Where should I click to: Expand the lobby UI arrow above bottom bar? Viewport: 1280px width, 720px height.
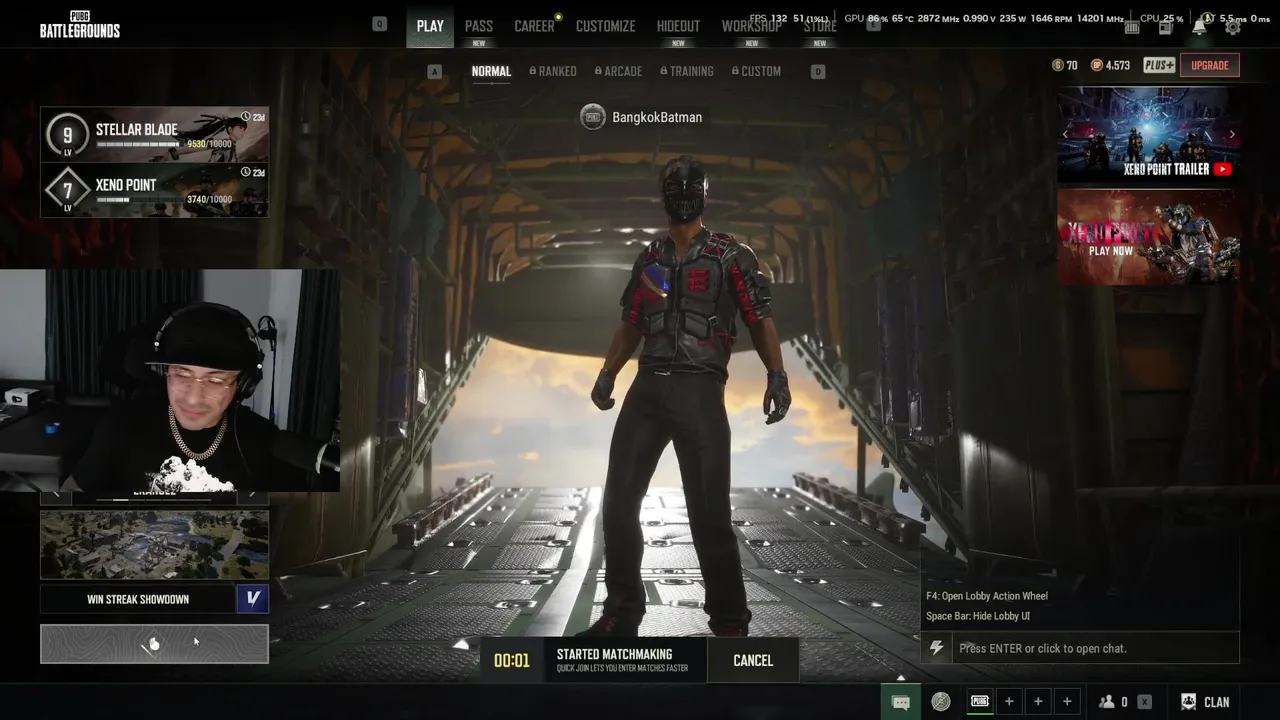point(900,677)
